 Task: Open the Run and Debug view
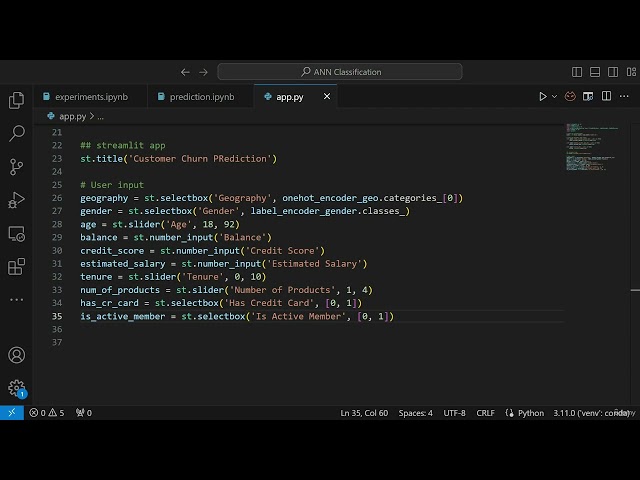pos(16,200)
